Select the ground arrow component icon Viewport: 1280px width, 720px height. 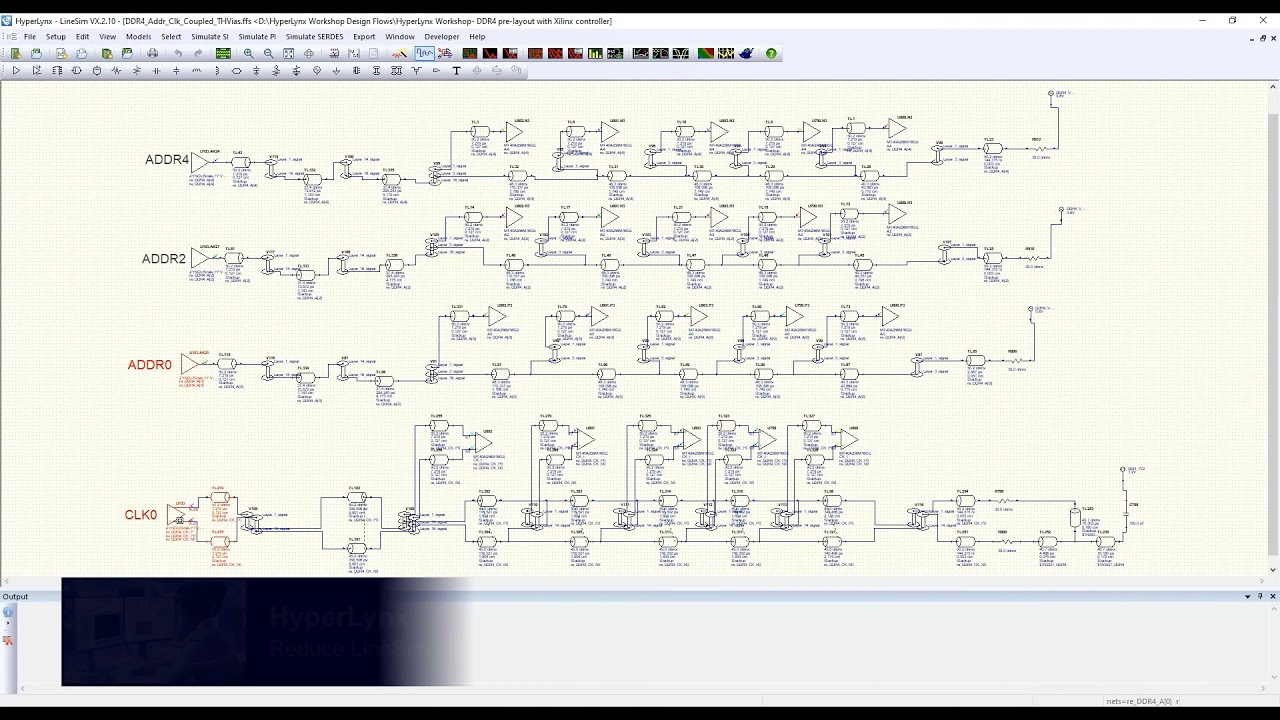click(x=336, y=71)
